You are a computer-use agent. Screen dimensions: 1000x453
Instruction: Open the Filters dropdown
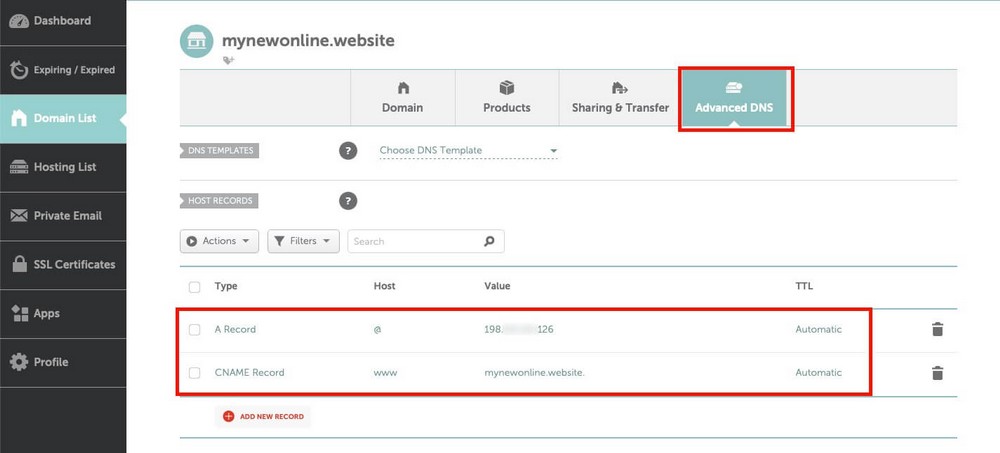(303, 241)
